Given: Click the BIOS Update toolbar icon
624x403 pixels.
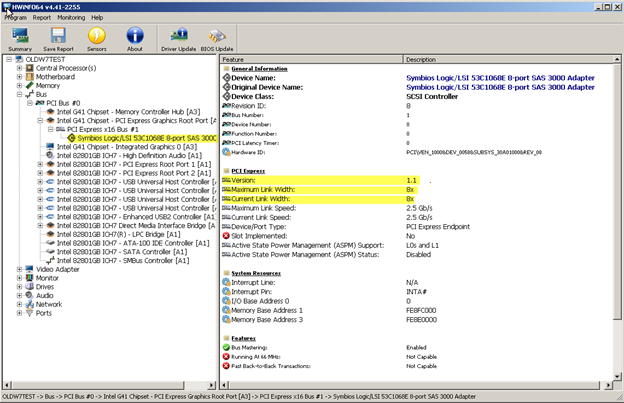Looking at the screenshot, I should 217,38.
